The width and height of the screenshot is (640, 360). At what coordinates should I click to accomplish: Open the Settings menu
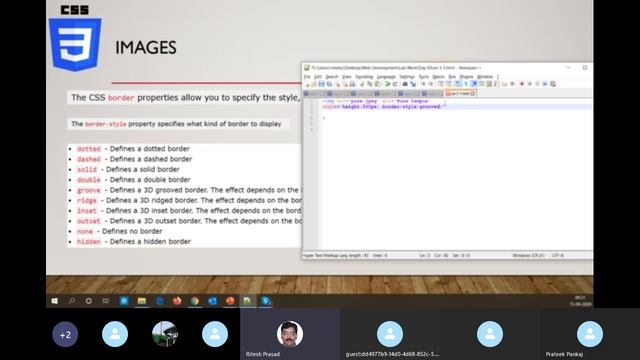[407, 77]
